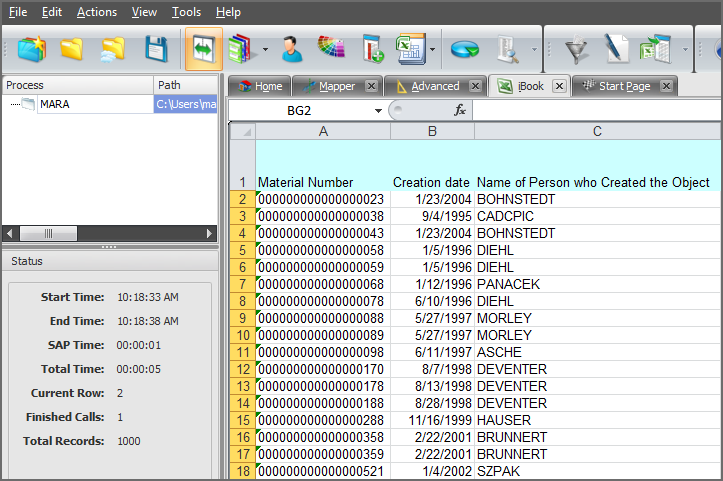723x481 pixels.
Task: Click the stacked books toolbar icon
Action: [x=241, y=48]
